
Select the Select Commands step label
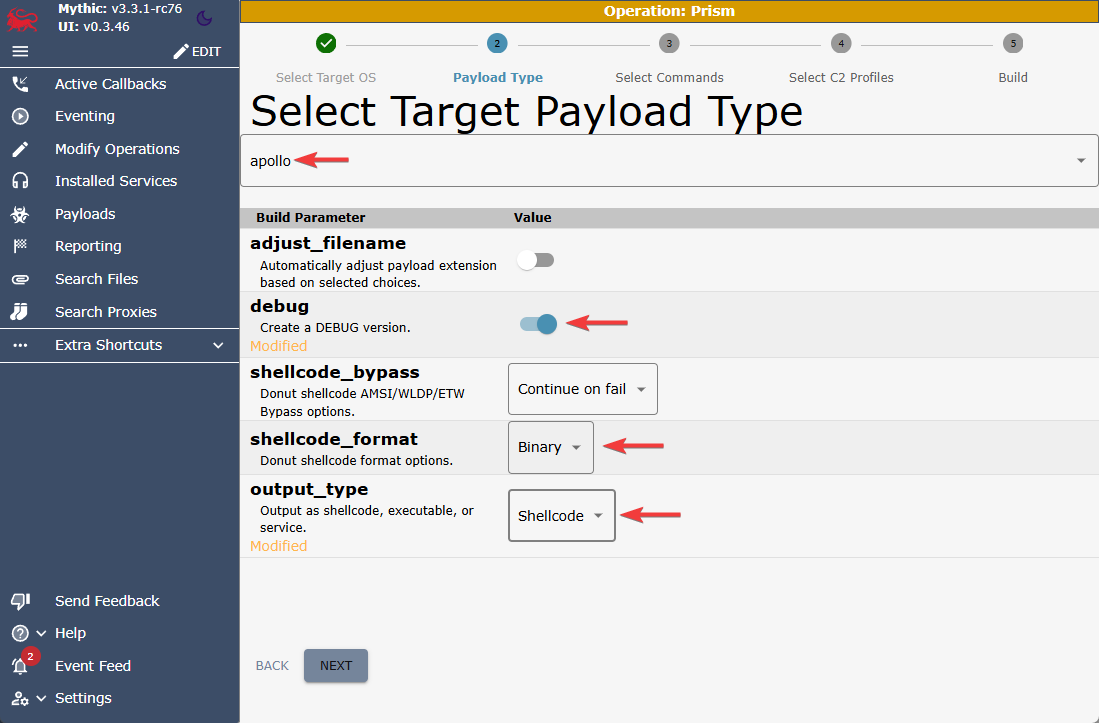point(669,78)
